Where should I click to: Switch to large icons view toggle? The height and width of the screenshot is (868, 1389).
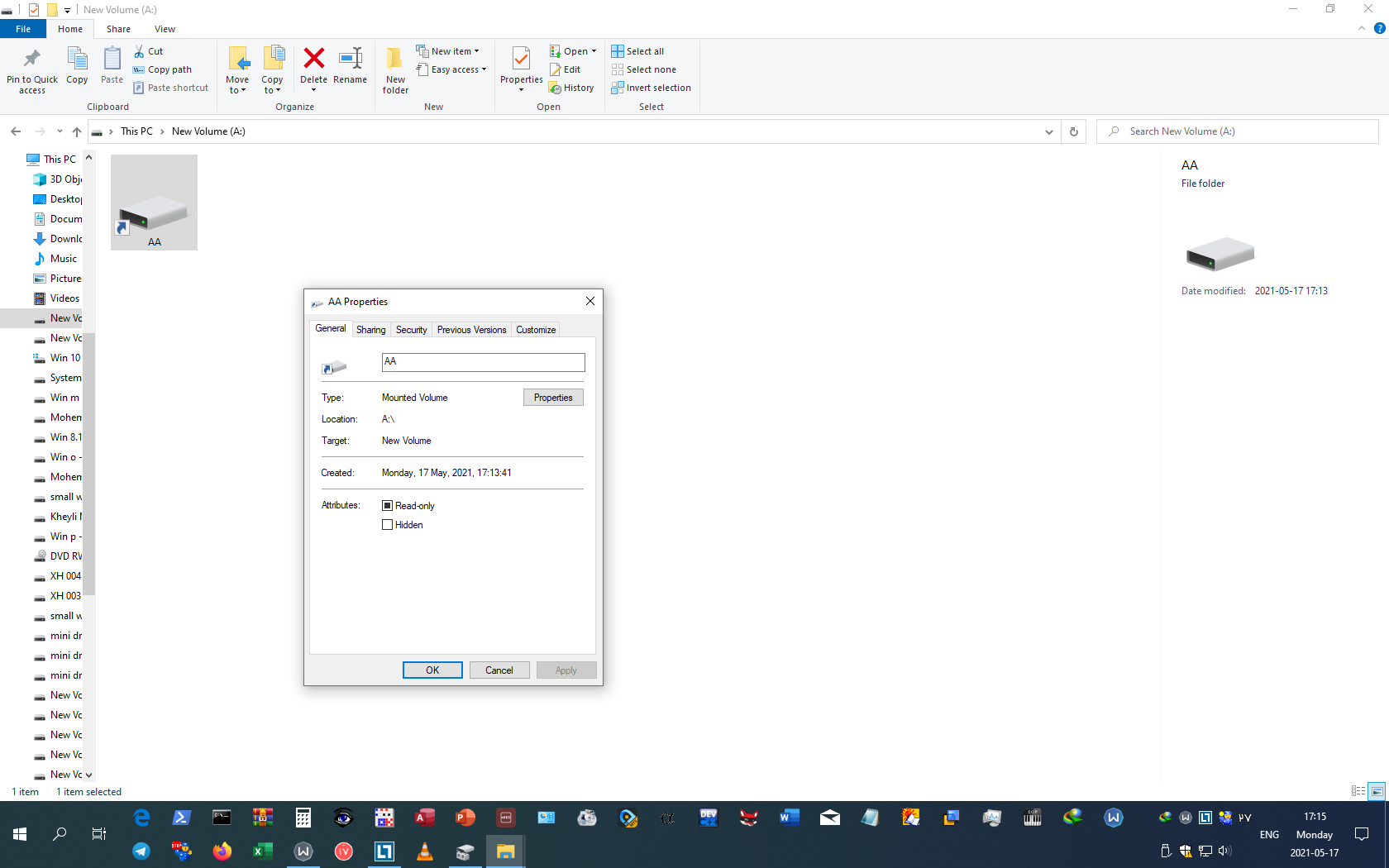pos(1377,791)
